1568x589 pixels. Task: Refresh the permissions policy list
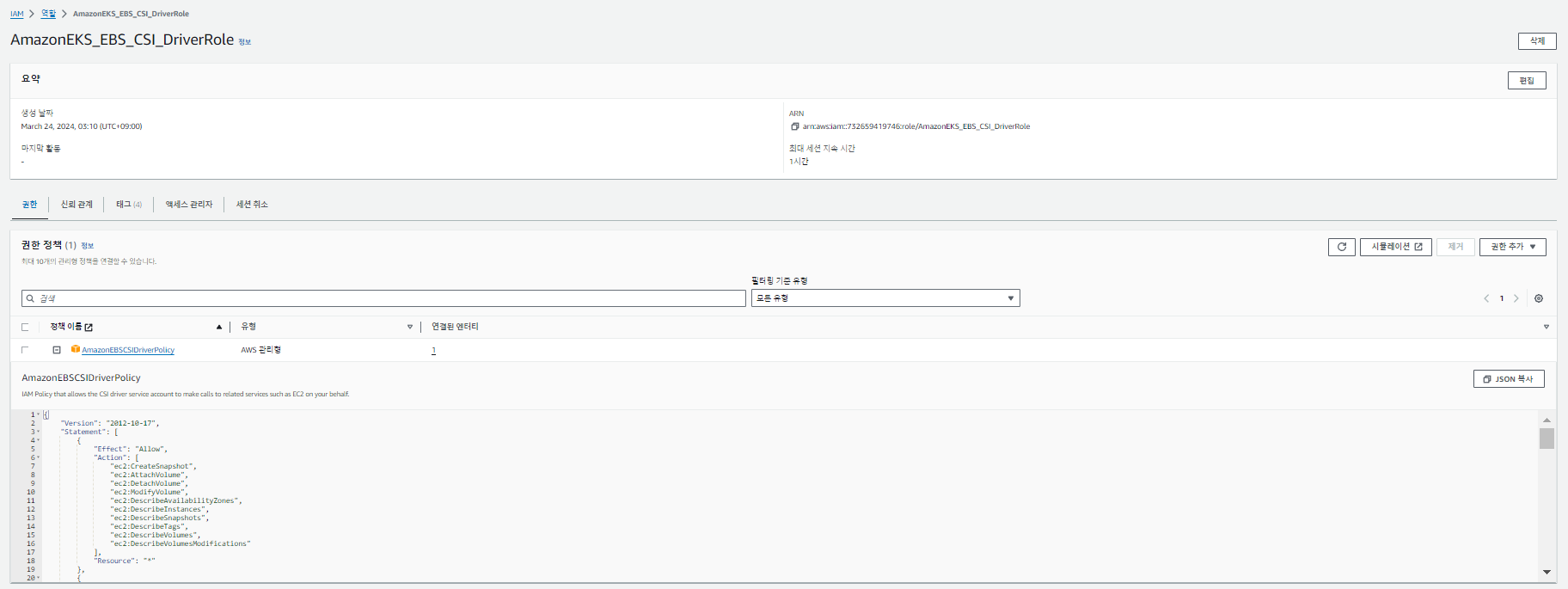pyautogui.click(x=1342, y=247)
